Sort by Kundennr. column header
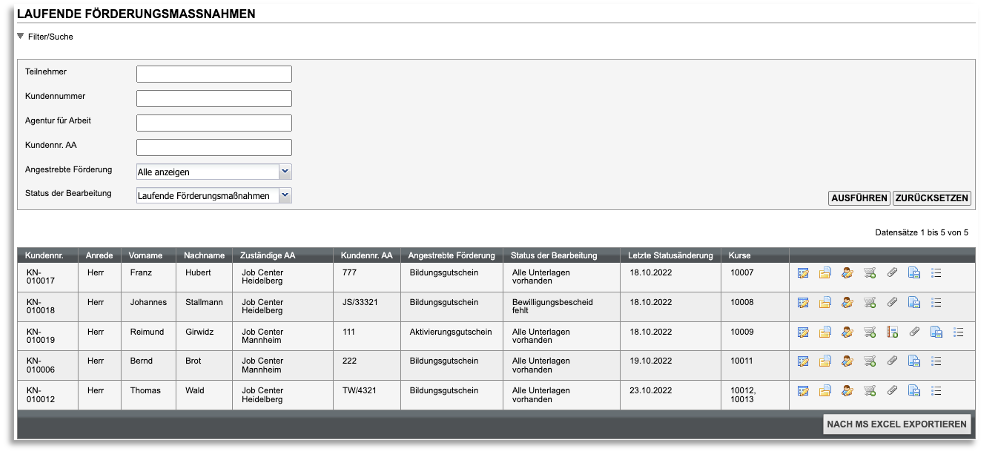This screenshot has height=454, width=982. click(43, 255)
